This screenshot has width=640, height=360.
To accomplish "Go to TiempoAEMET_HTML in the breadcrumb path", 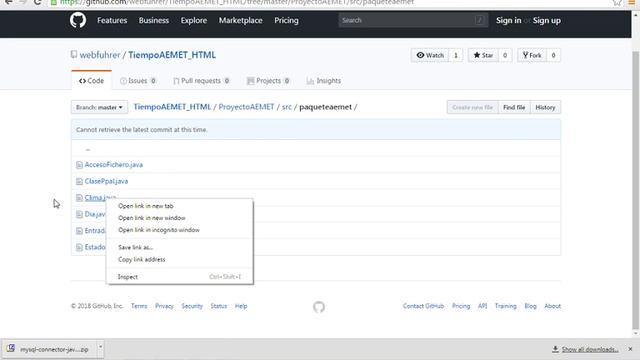I will tap(172, 107).
